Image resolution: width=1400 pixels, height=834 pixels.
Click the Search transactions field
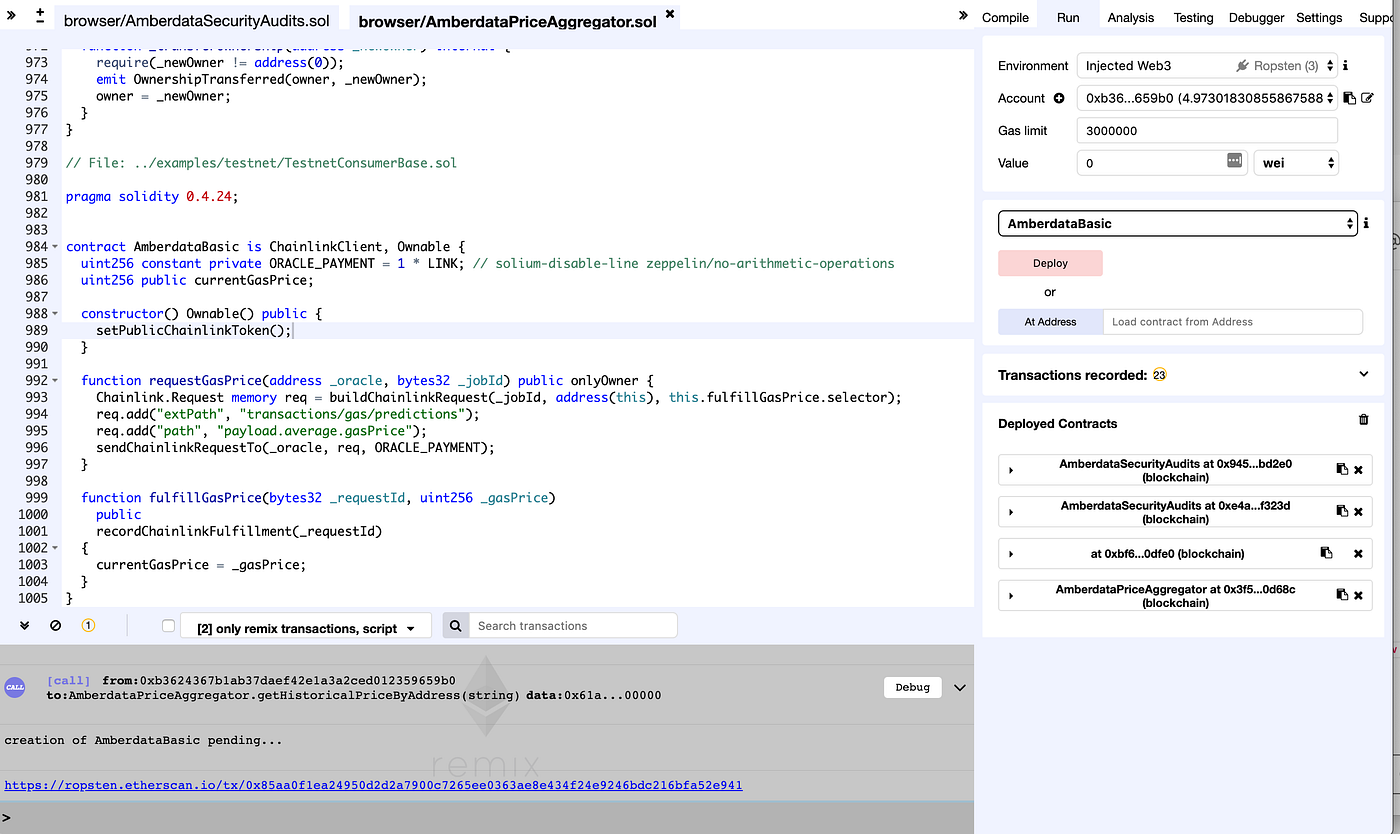tap(573, 626)
